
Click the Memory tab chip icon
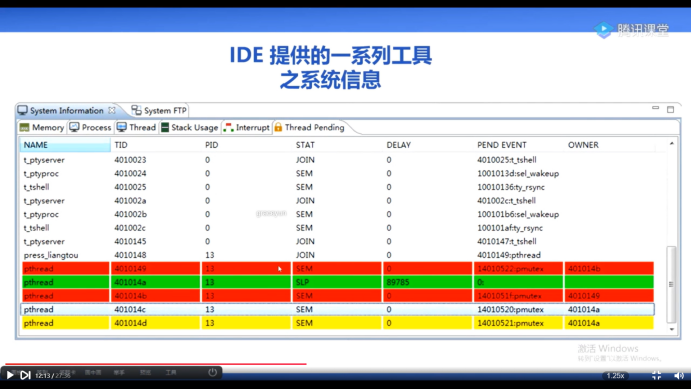[x=24, y=128]
